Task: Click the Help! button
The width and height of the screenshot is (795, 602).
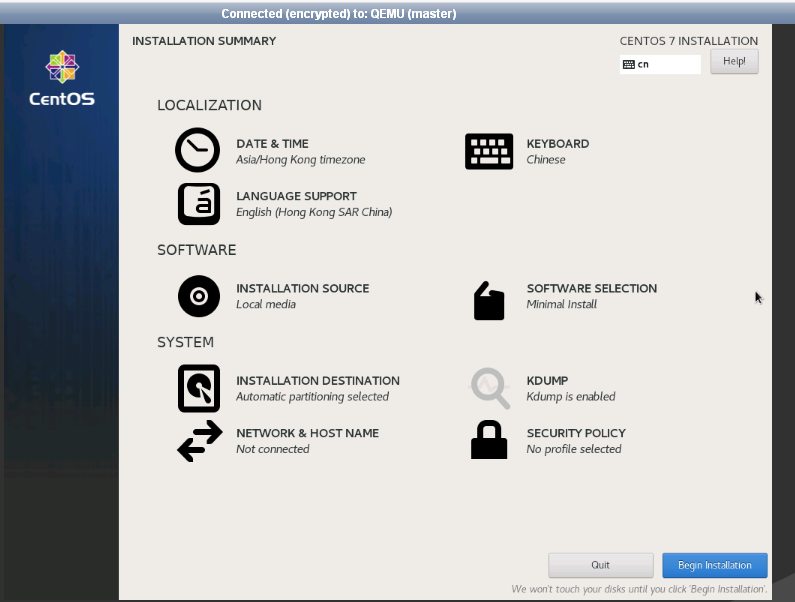Action: 734,61
